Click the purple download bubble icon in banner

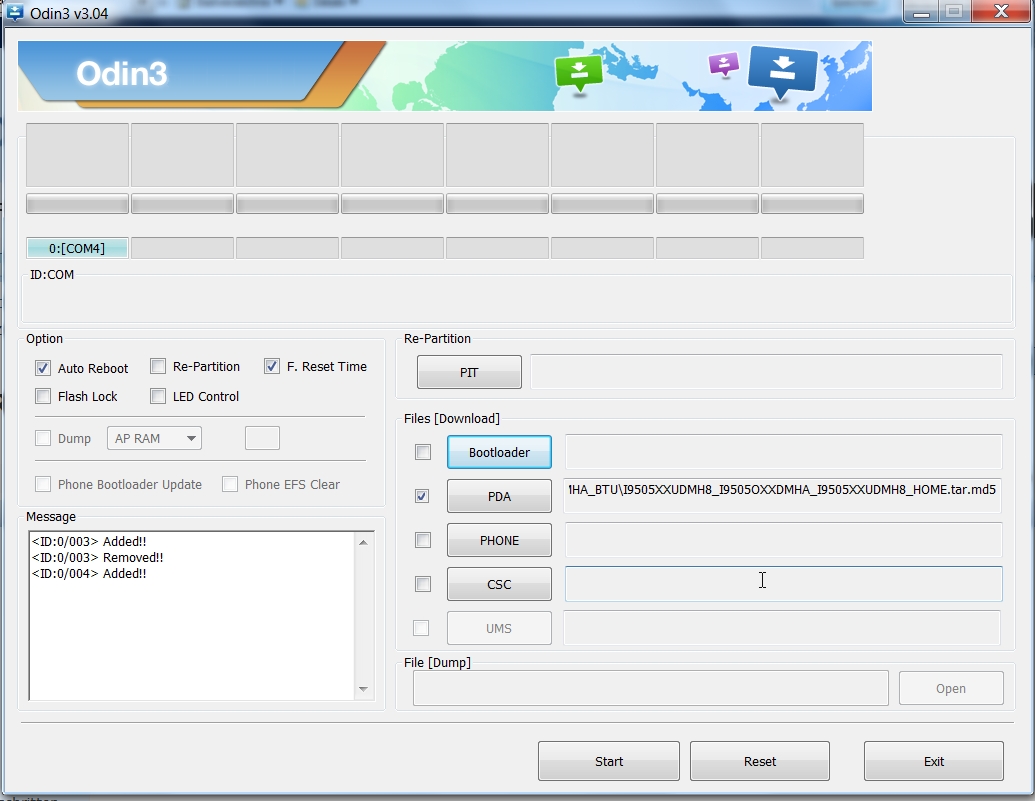tap(723, 65)
